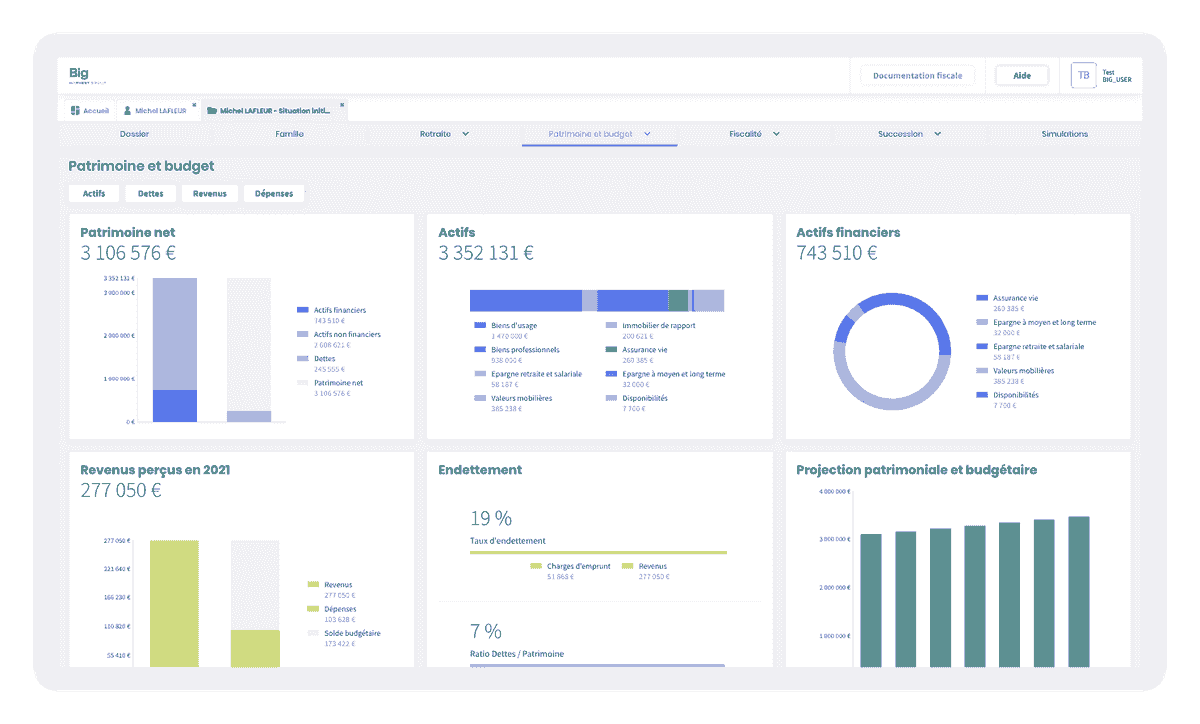Screen dimensions: 1200x724
Task: Click Assurance vie color swatch in Actifs financiers
Action: 982,298
